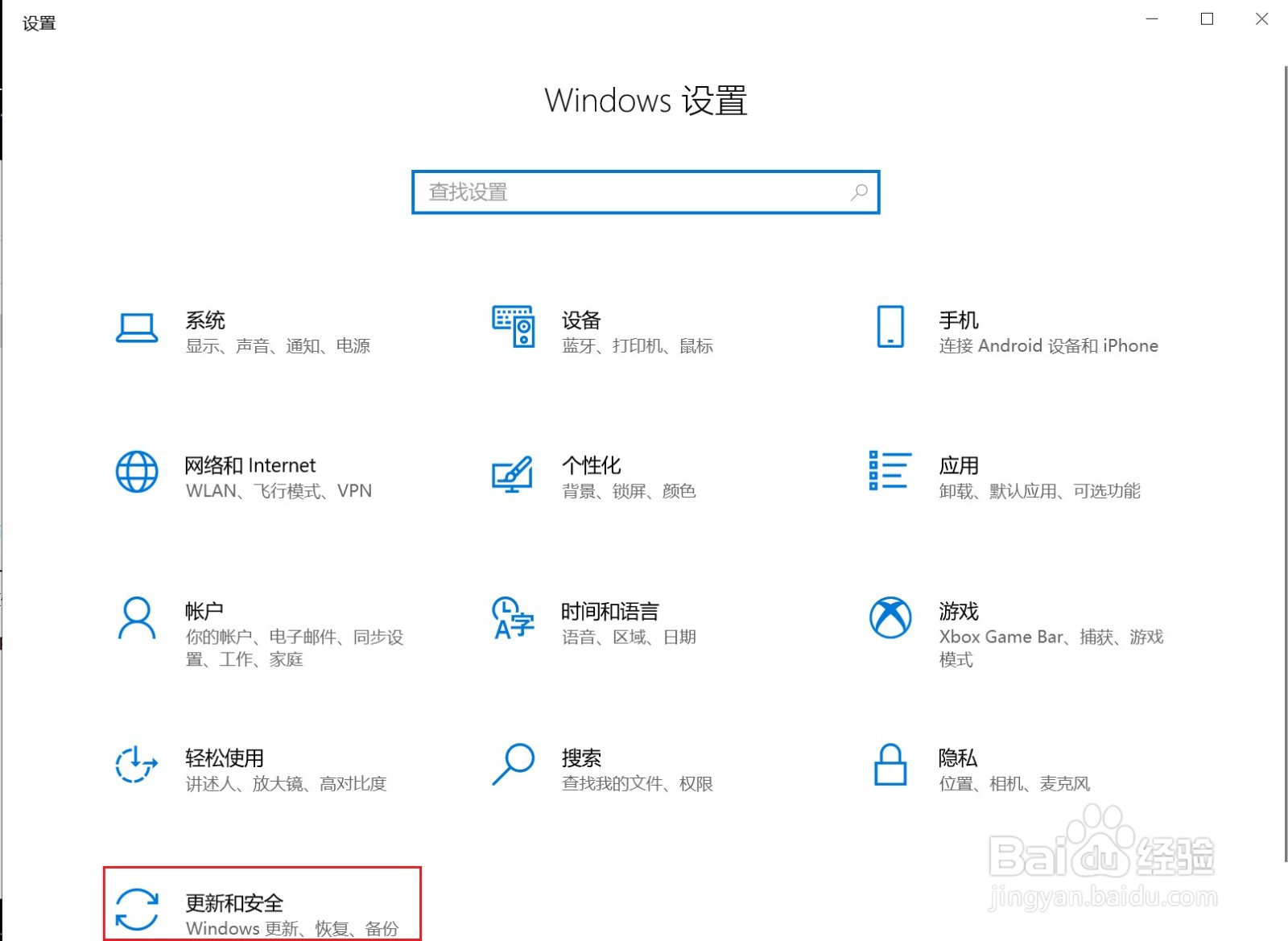1288x941 pixels.
Task: Focus the 查找设置 search field
Action: click(x=646, y=192)
